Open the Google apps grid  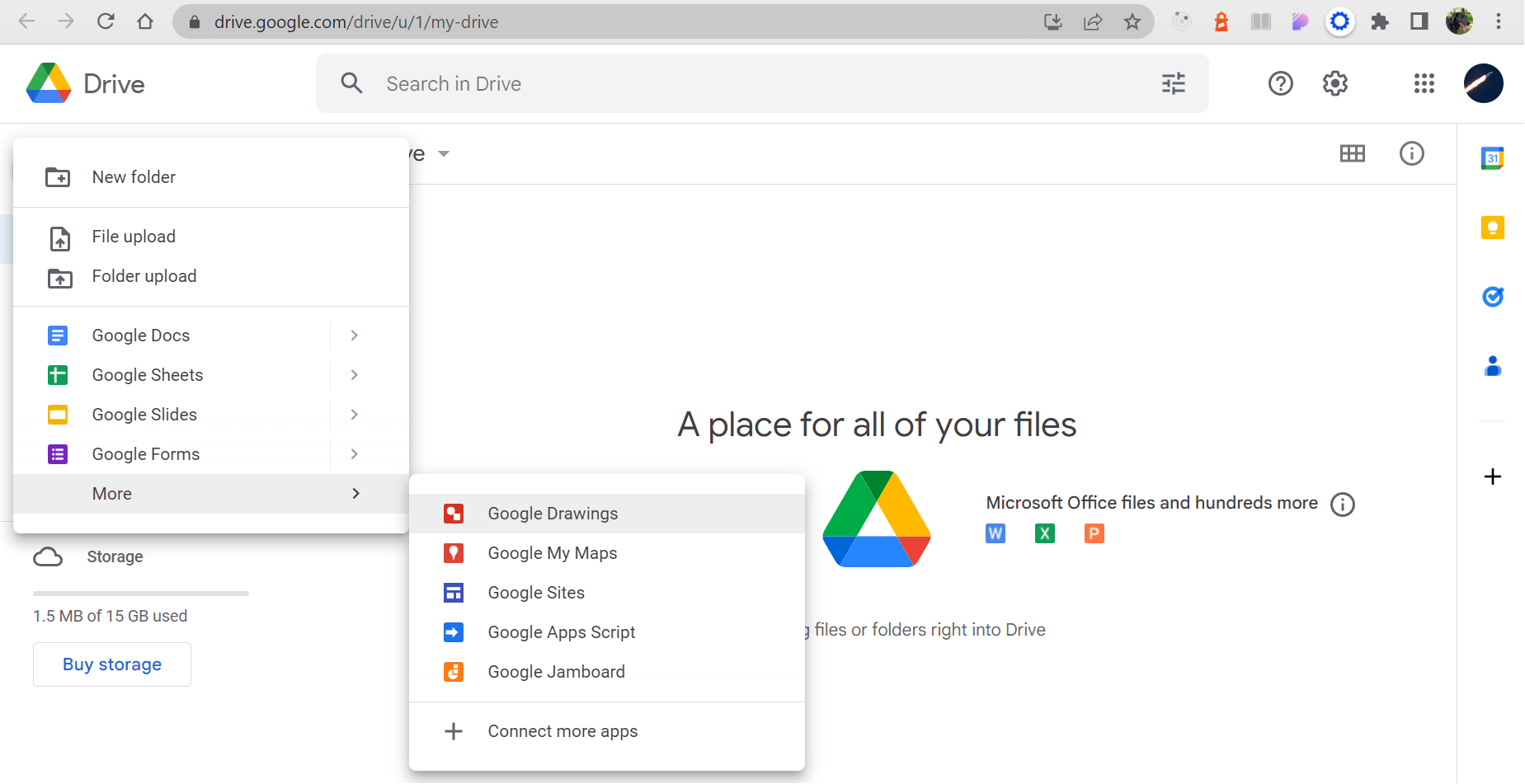tap(1424, 83)
